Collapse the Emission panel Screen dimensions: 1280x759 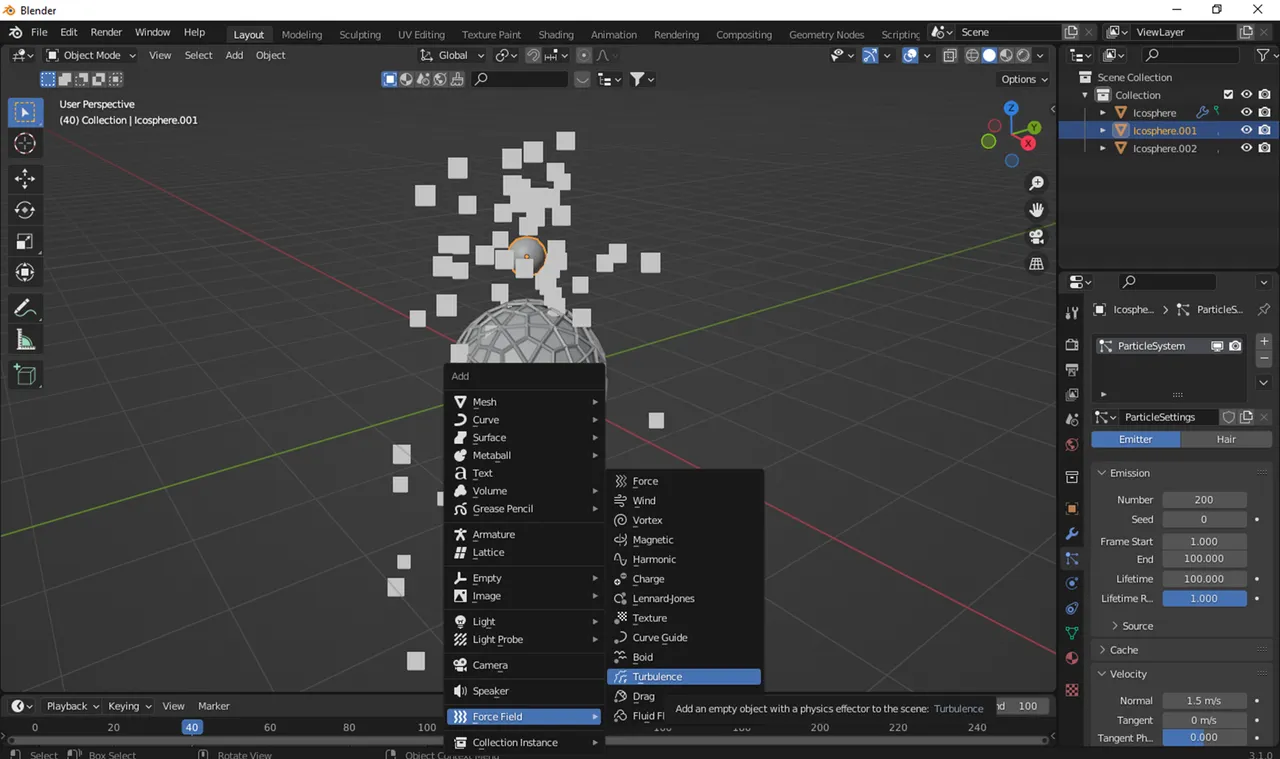coord(1130,473)
